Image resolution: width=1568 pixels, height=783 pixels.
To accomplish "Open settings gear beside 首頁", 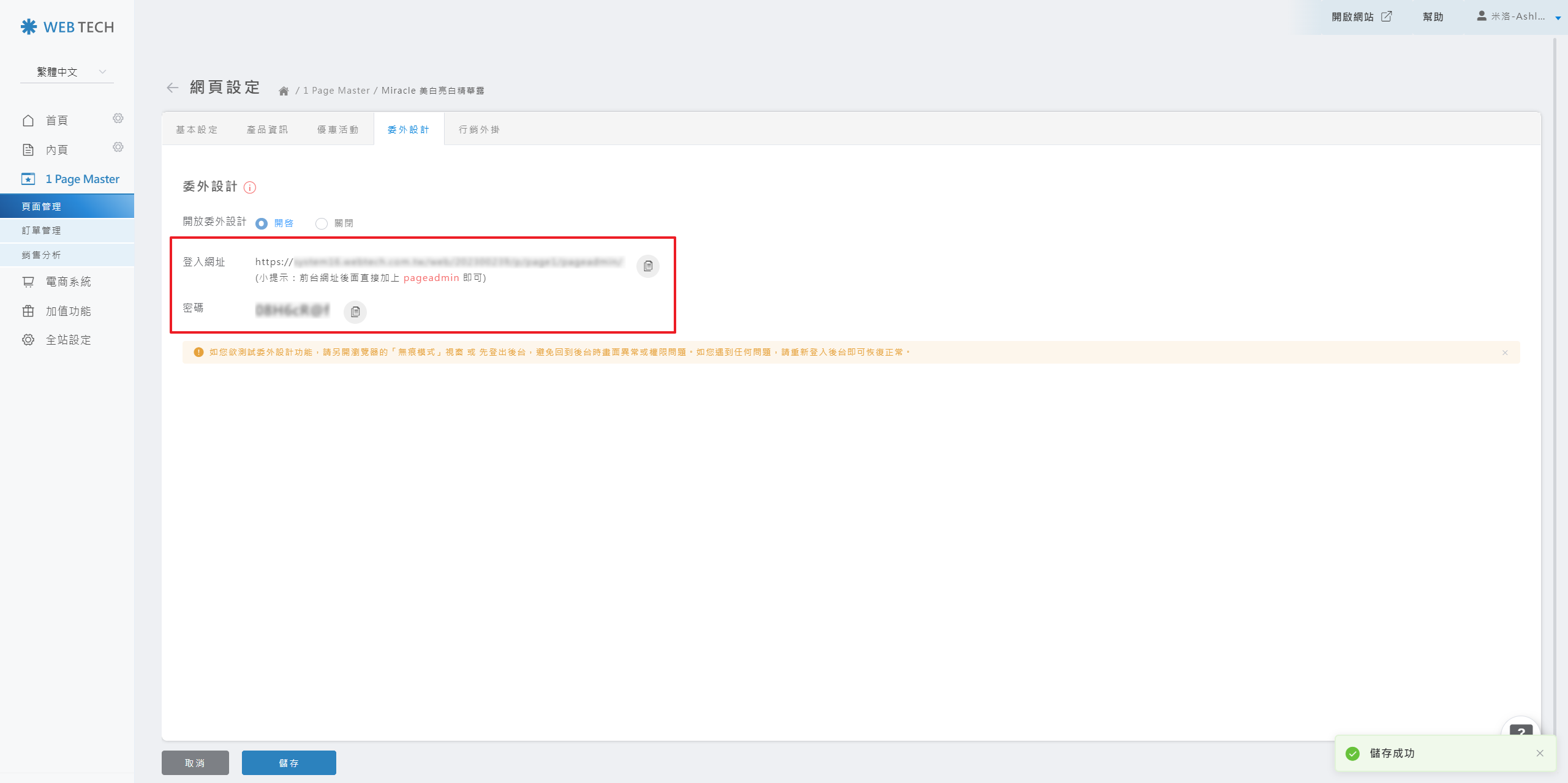I will coord(118,118).
